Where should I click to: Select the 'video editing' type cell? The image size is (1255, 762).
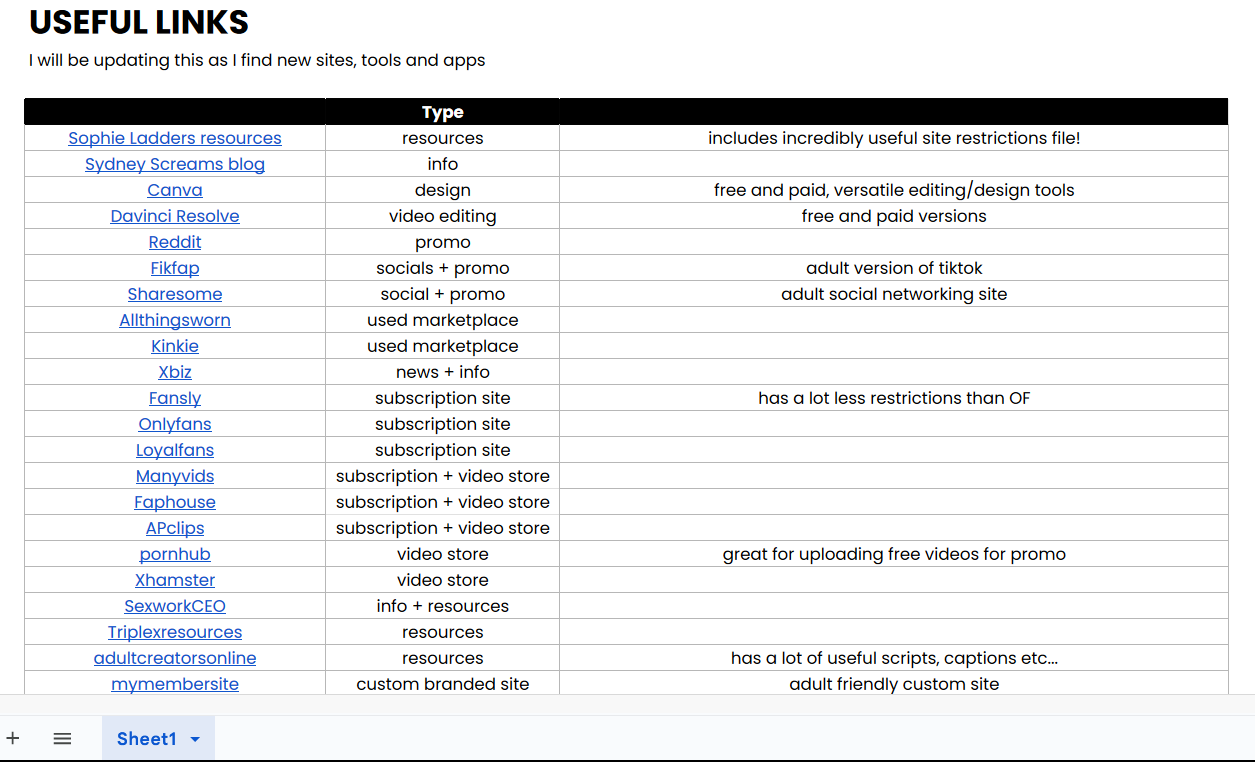point(442,216)
